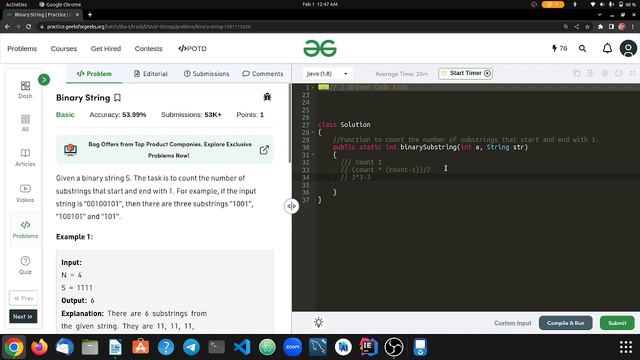Open All in the left sidebar

tap(25, 123)
